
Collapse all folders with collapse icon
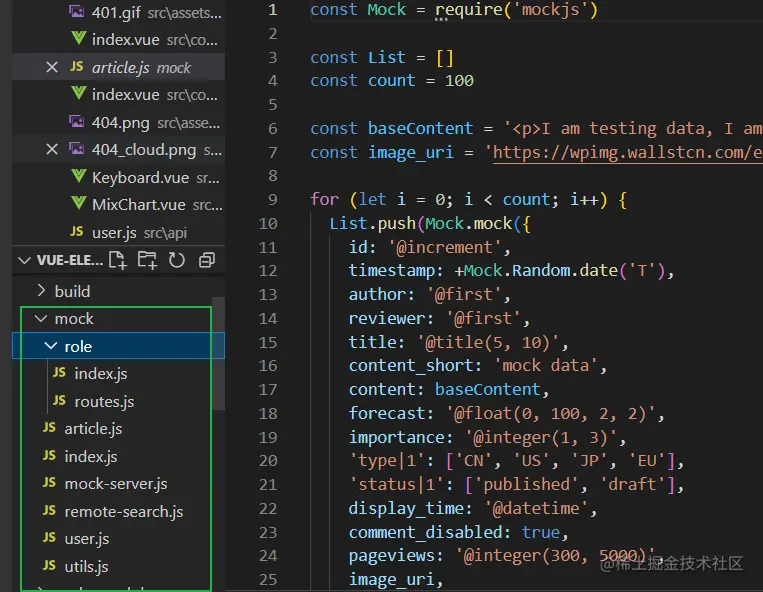click(x=207, y=260)
